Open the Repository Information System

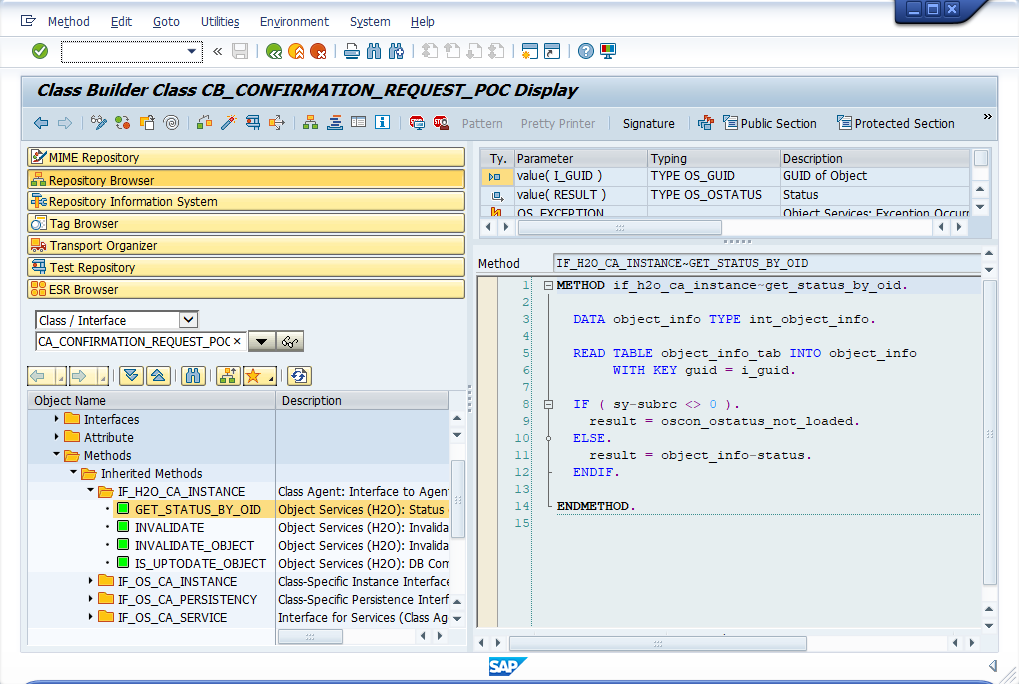pyautogui.click(x=246, y=201)
